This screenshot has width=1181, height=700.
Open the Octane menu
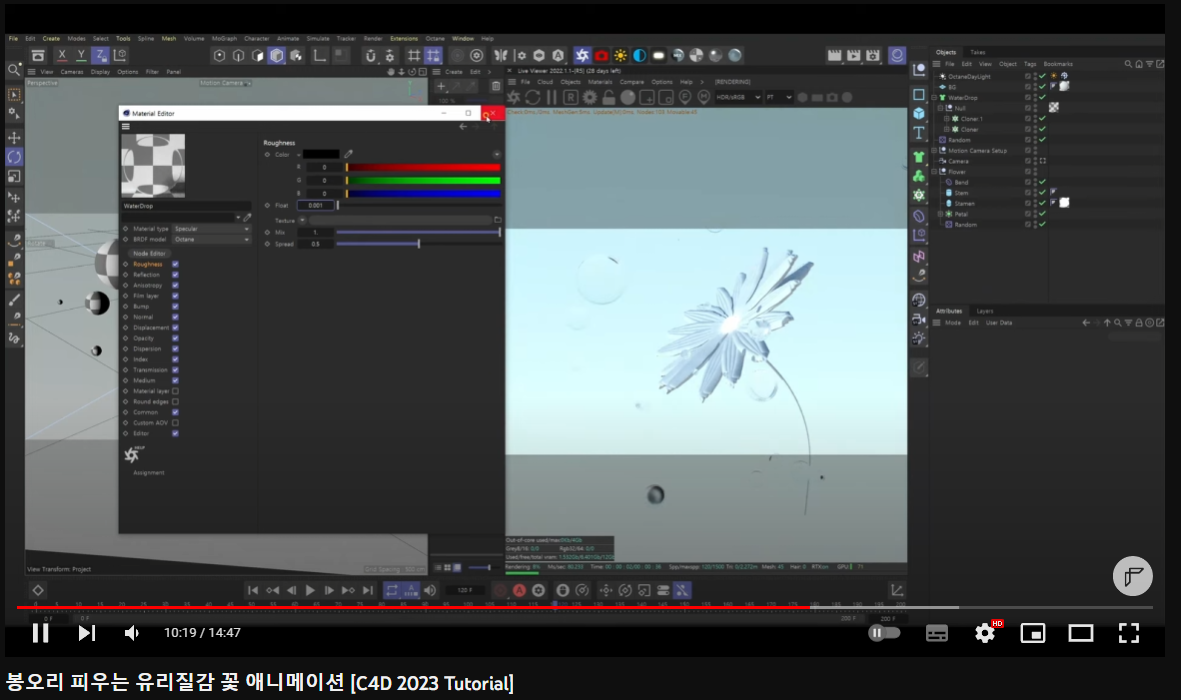tap(435, 38)
